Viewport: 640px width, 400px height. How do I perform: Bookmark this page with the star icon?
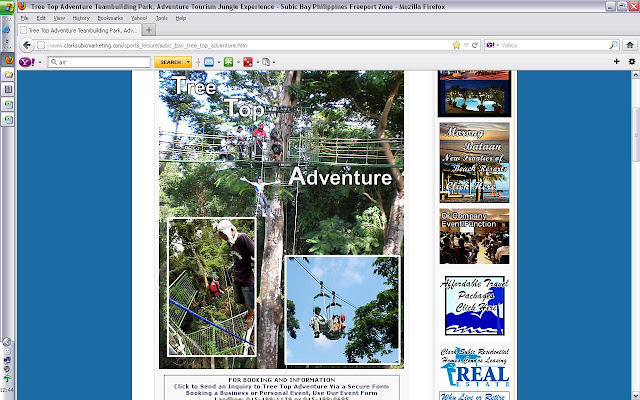[x=456, y=45]
